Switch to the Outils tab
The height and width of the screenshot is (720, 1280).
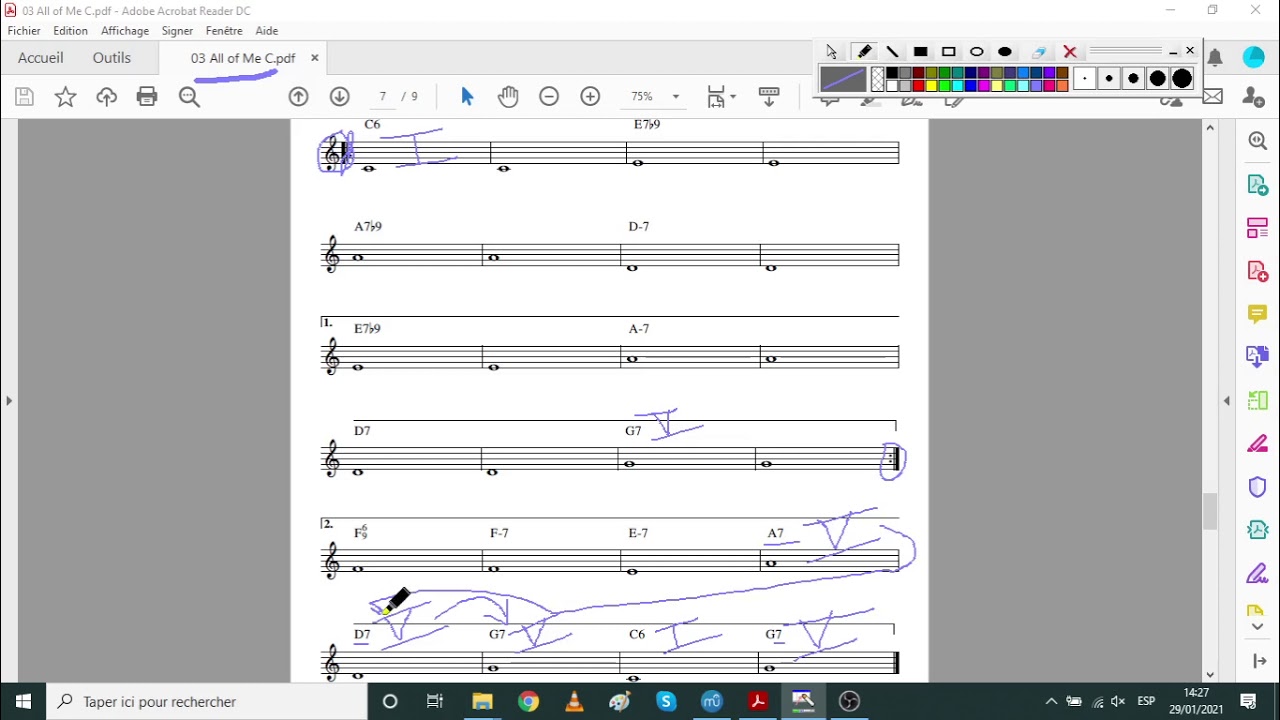click(x=112, y=58)
